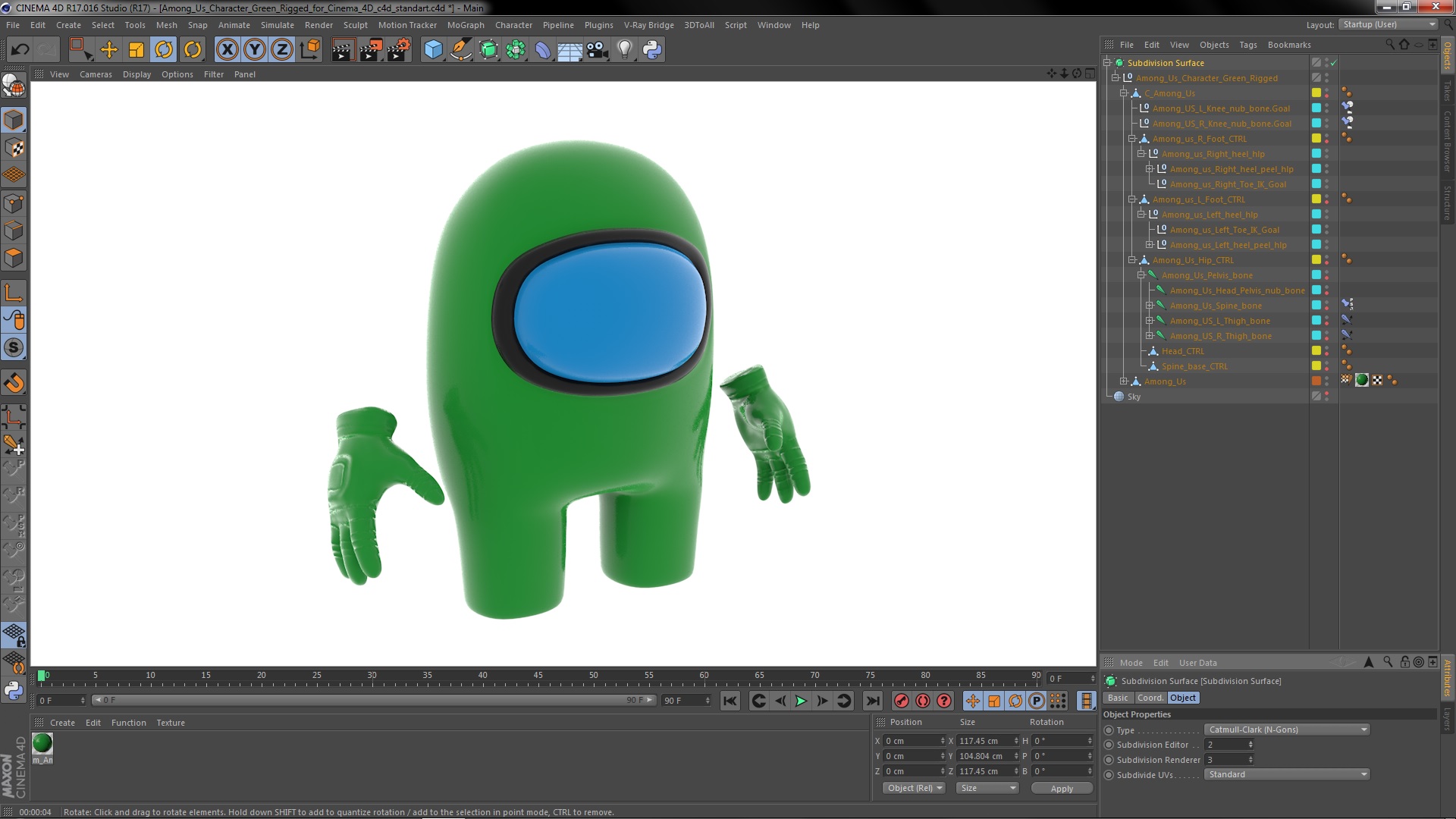This screenshot has width=1456, height=819.
Task: Click the Position X input field
Action: pyautogui.click(x=914, y=741)
